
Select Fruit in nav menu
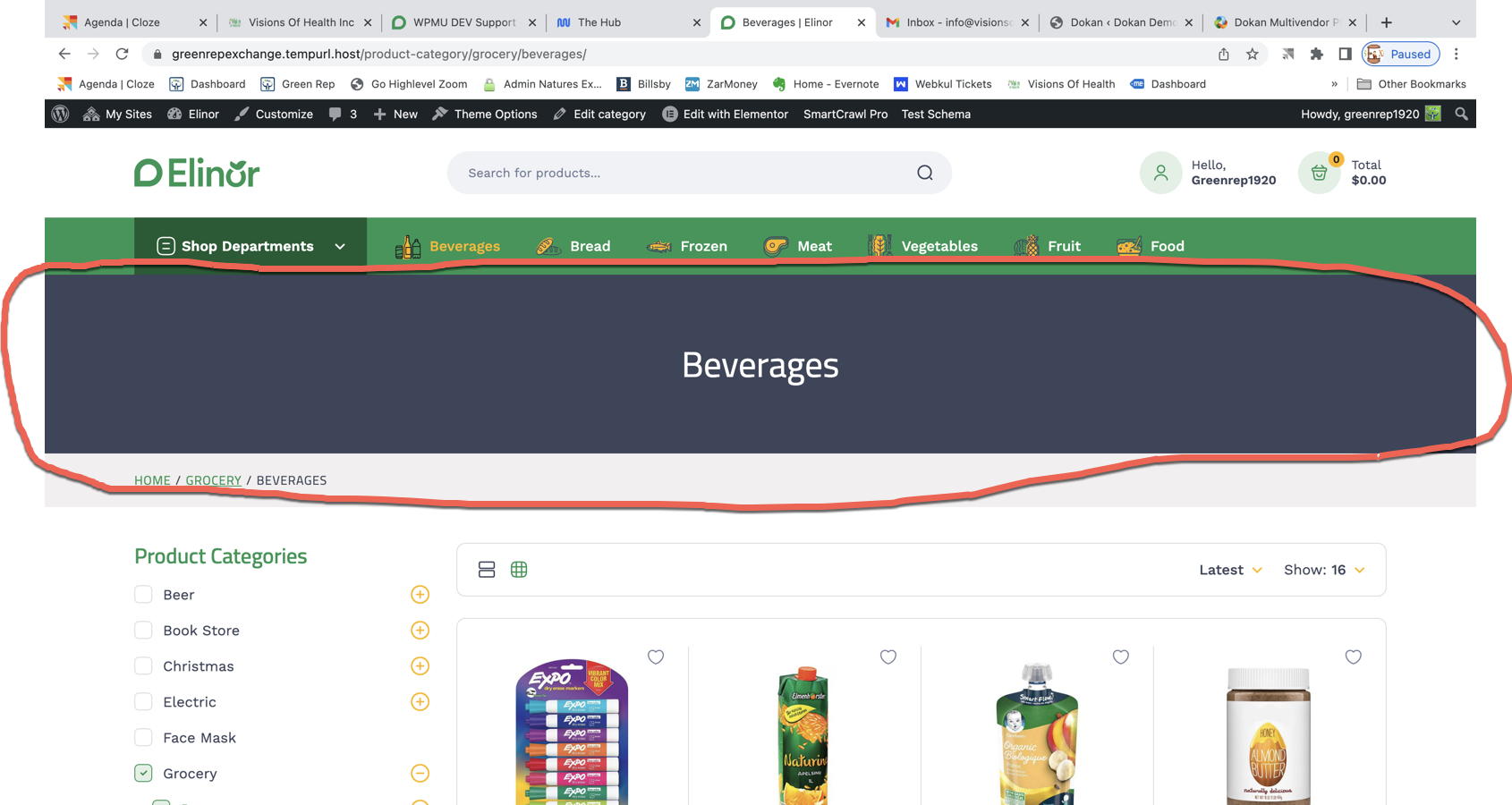(1047, 246)
